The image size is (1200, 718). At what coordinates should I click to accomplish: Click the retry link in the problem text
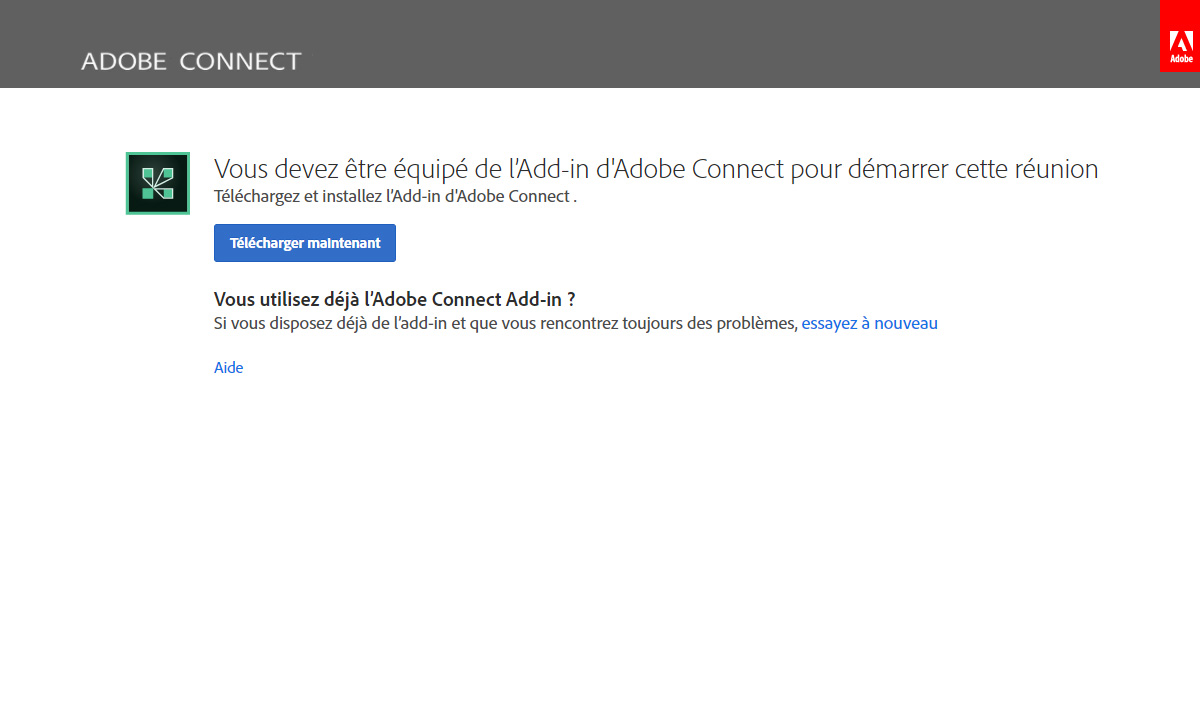tap(869, 323)
